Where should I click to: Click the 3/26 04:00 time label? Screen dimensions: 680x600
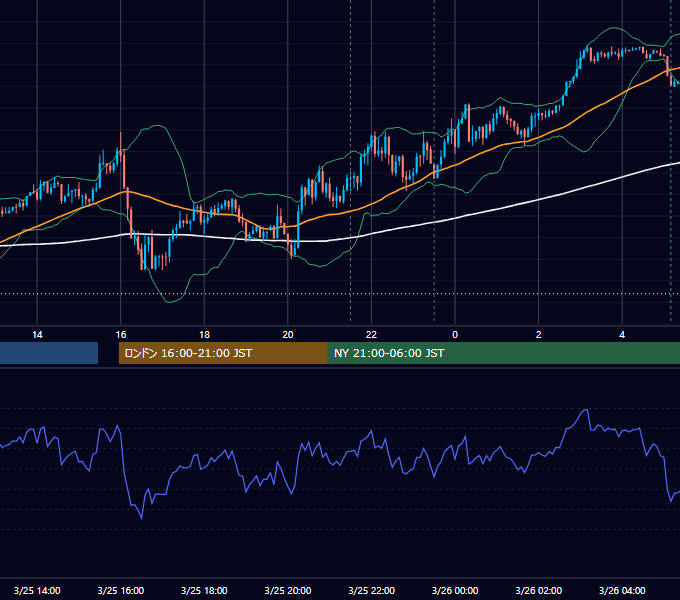622,590
